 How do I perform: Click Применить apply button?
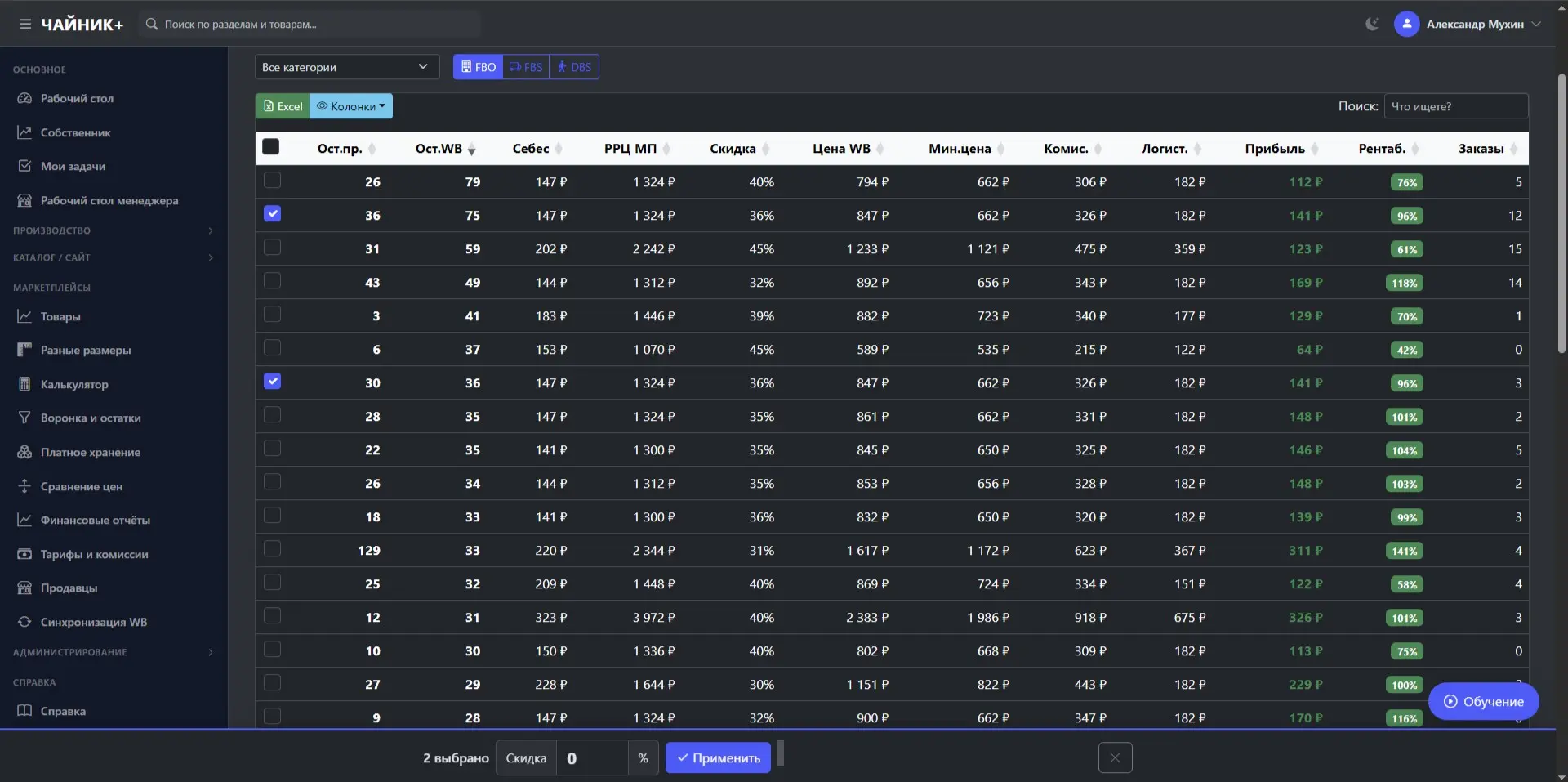tap(718, 757)
